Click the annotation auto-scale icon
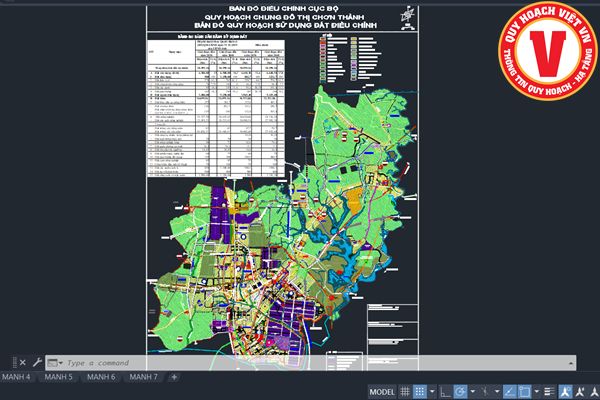600x400 pixels. coord(581,391)
